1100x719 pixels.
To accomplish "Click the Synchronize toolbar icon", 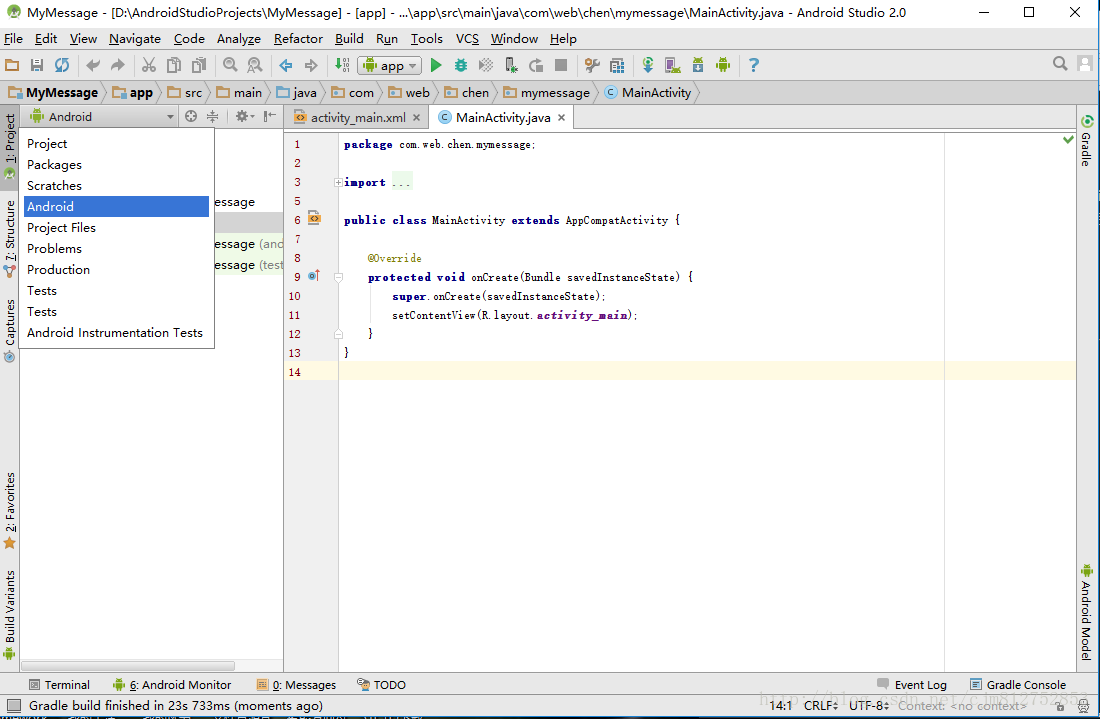I will 62,65.
